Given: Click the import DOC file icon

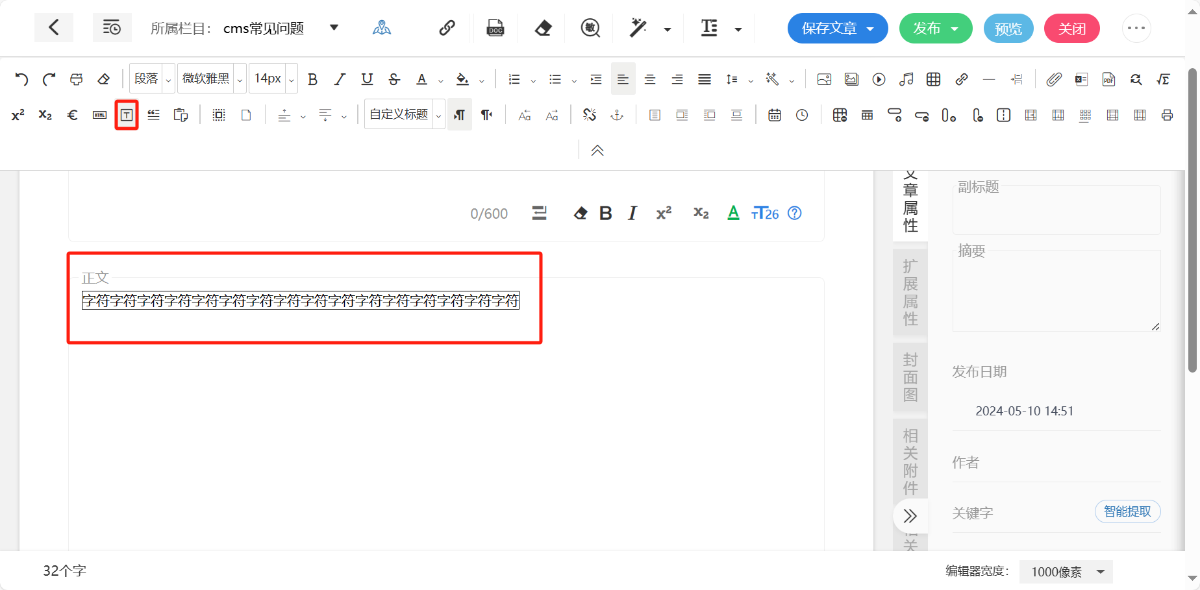Looking at the screenshot, I should coord(495,28).
